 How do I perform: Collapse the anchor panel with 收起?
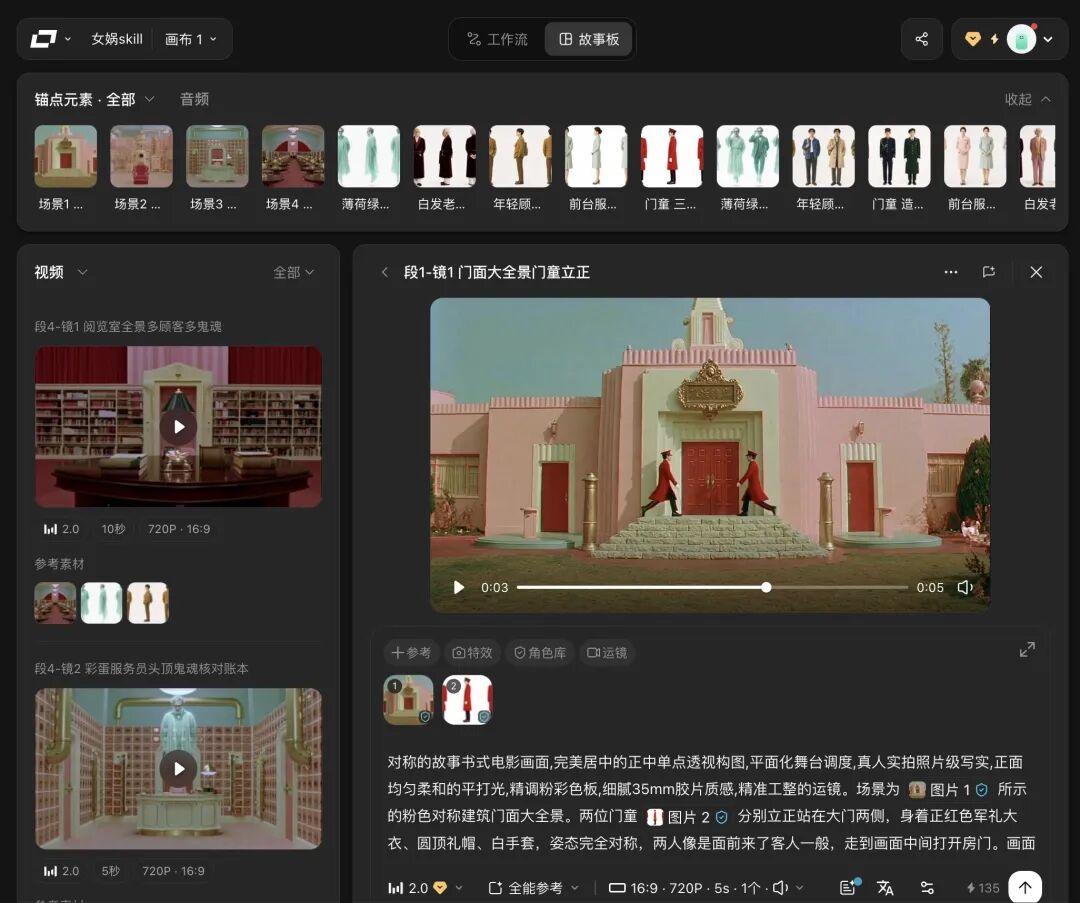click(1027, 99)
